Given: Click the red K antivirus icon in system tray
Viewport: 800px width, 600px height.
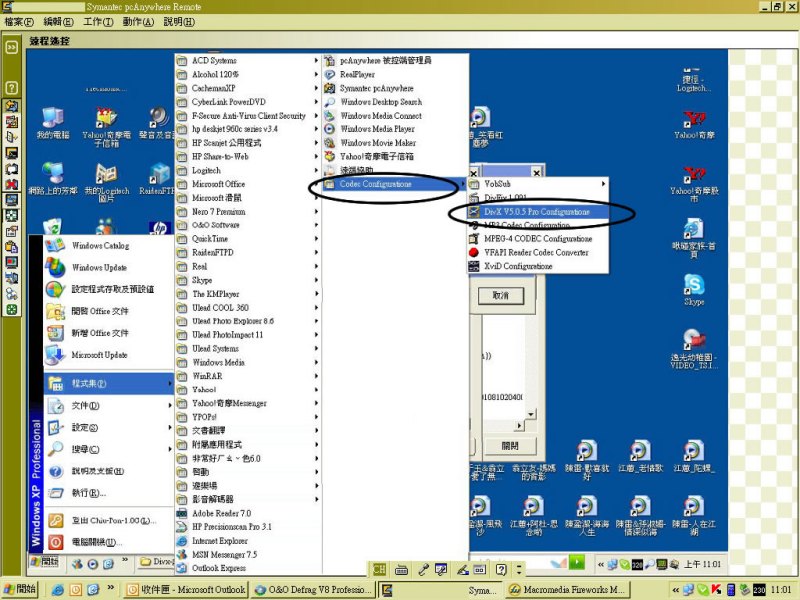Looking at the screenshot, I should click(x=716, y=590).
